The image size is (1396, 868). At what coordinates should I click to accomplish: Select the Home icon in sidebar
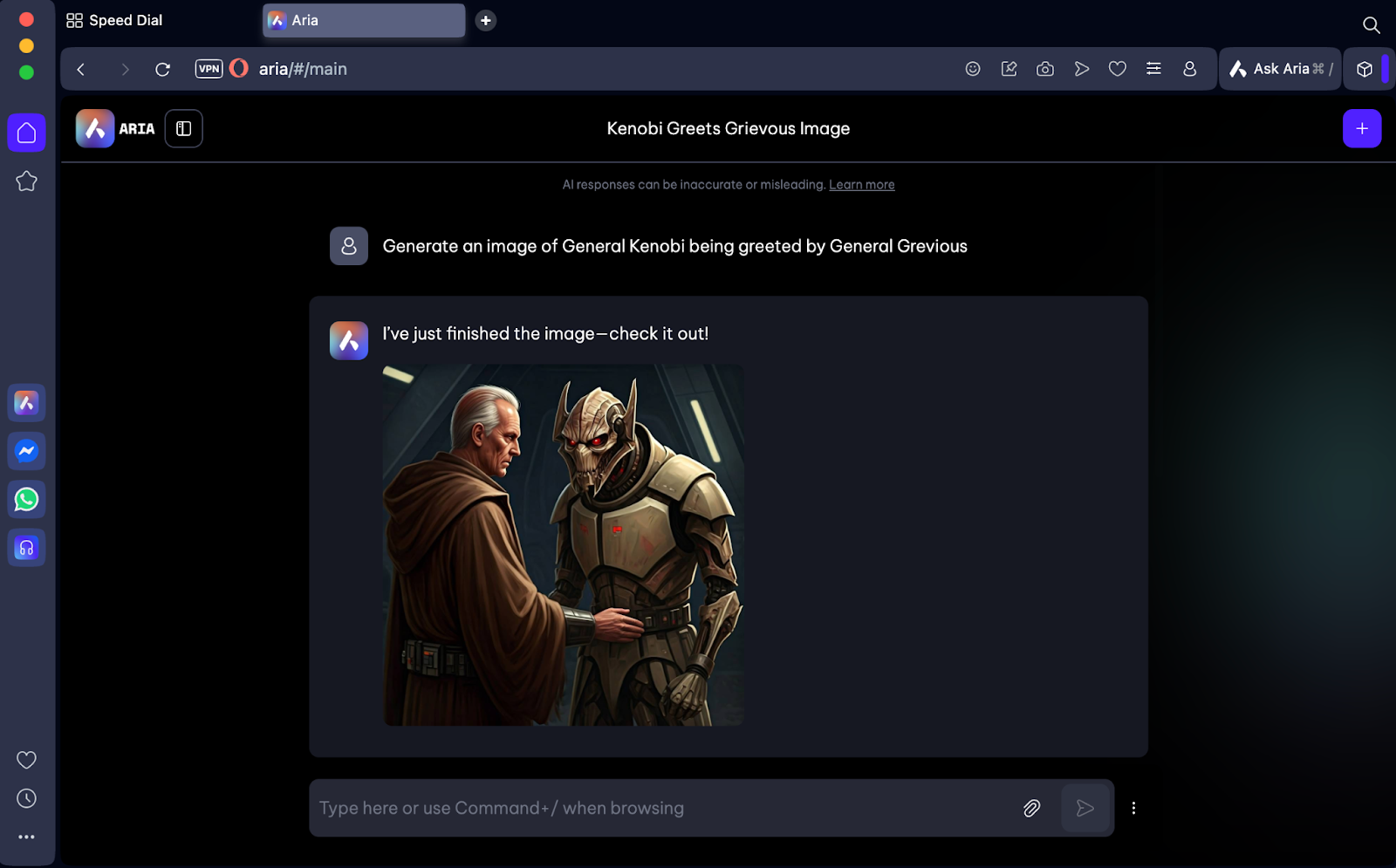[x=27, y=133]
